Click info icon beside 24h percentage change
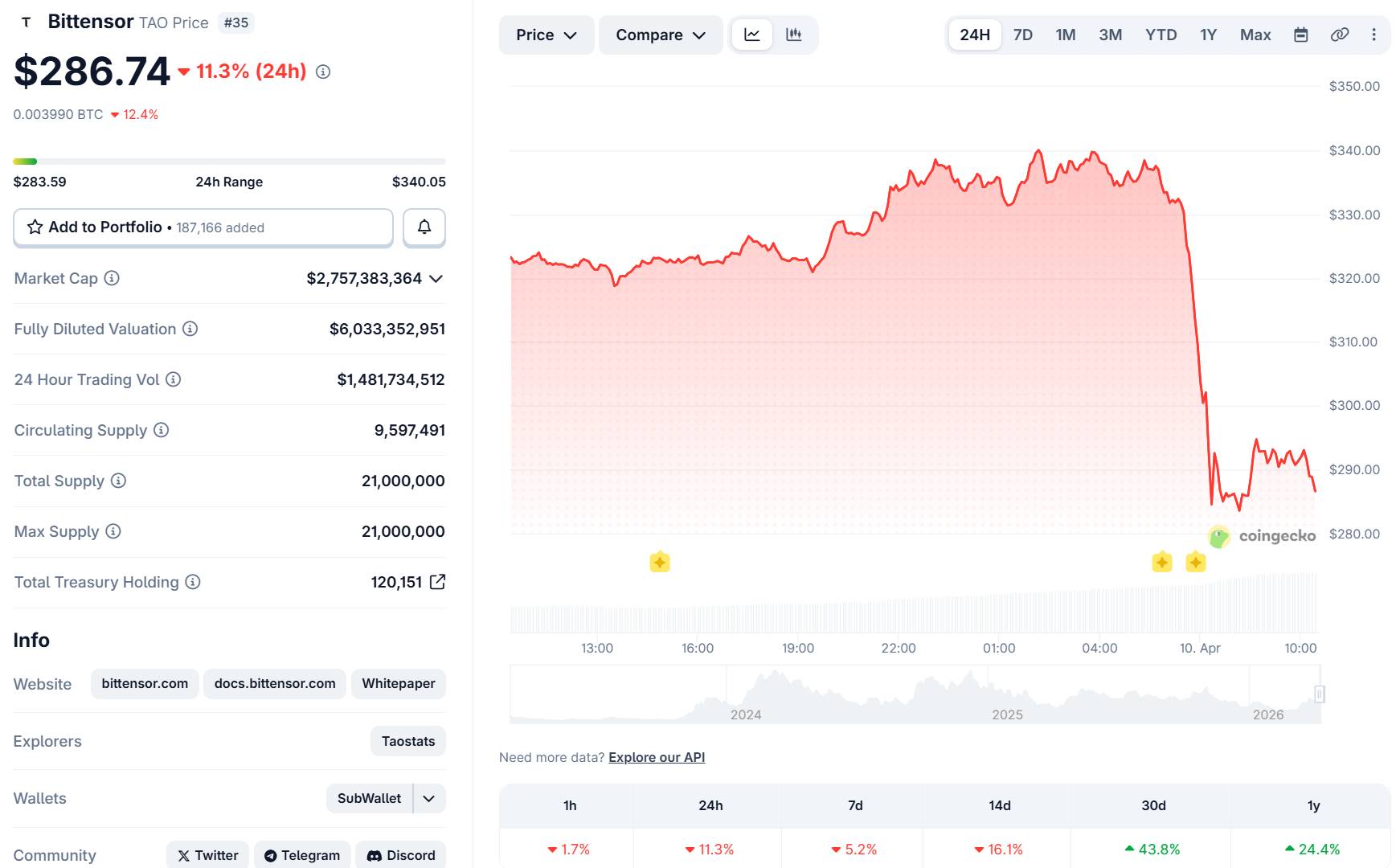1396x868 pixels. 323,72
